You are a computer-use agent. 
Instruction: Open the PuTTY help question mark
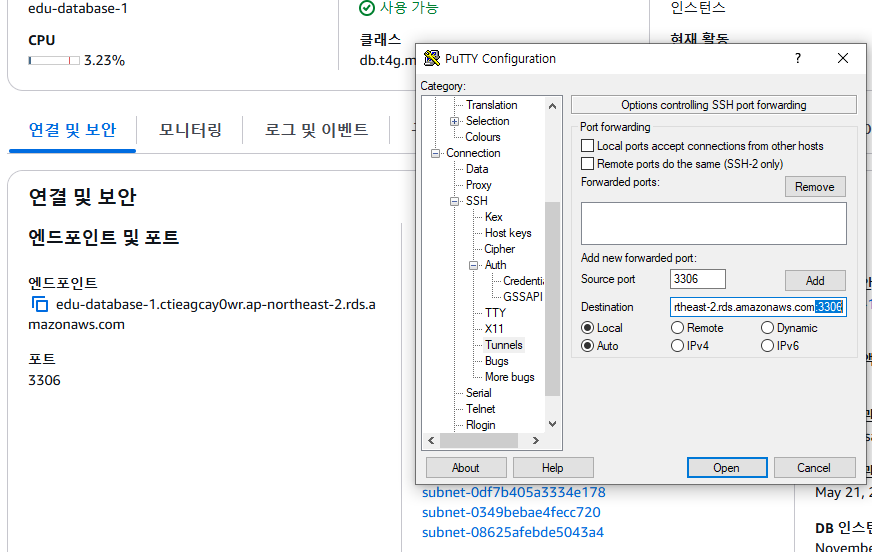[x=798, y=58]
